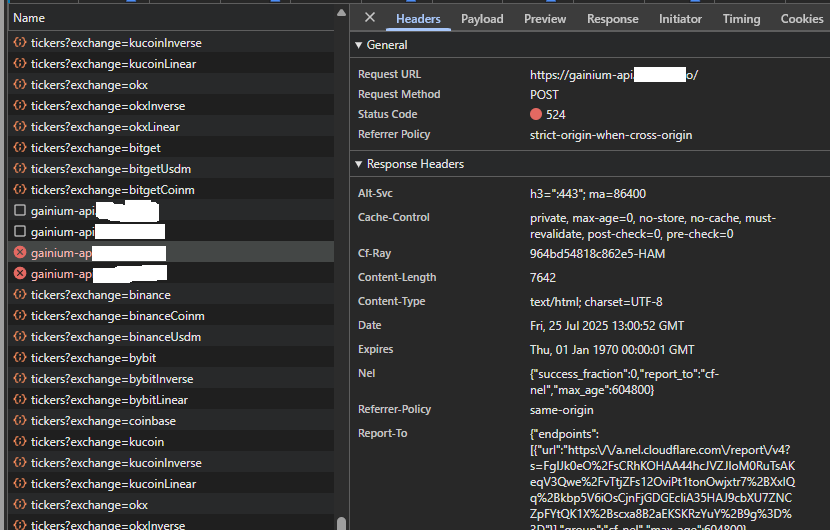Select the tickers?exchange=bybitLinear request
This screenshot has height=530, width=830.
pyautogui.click(x=170, y=400)
